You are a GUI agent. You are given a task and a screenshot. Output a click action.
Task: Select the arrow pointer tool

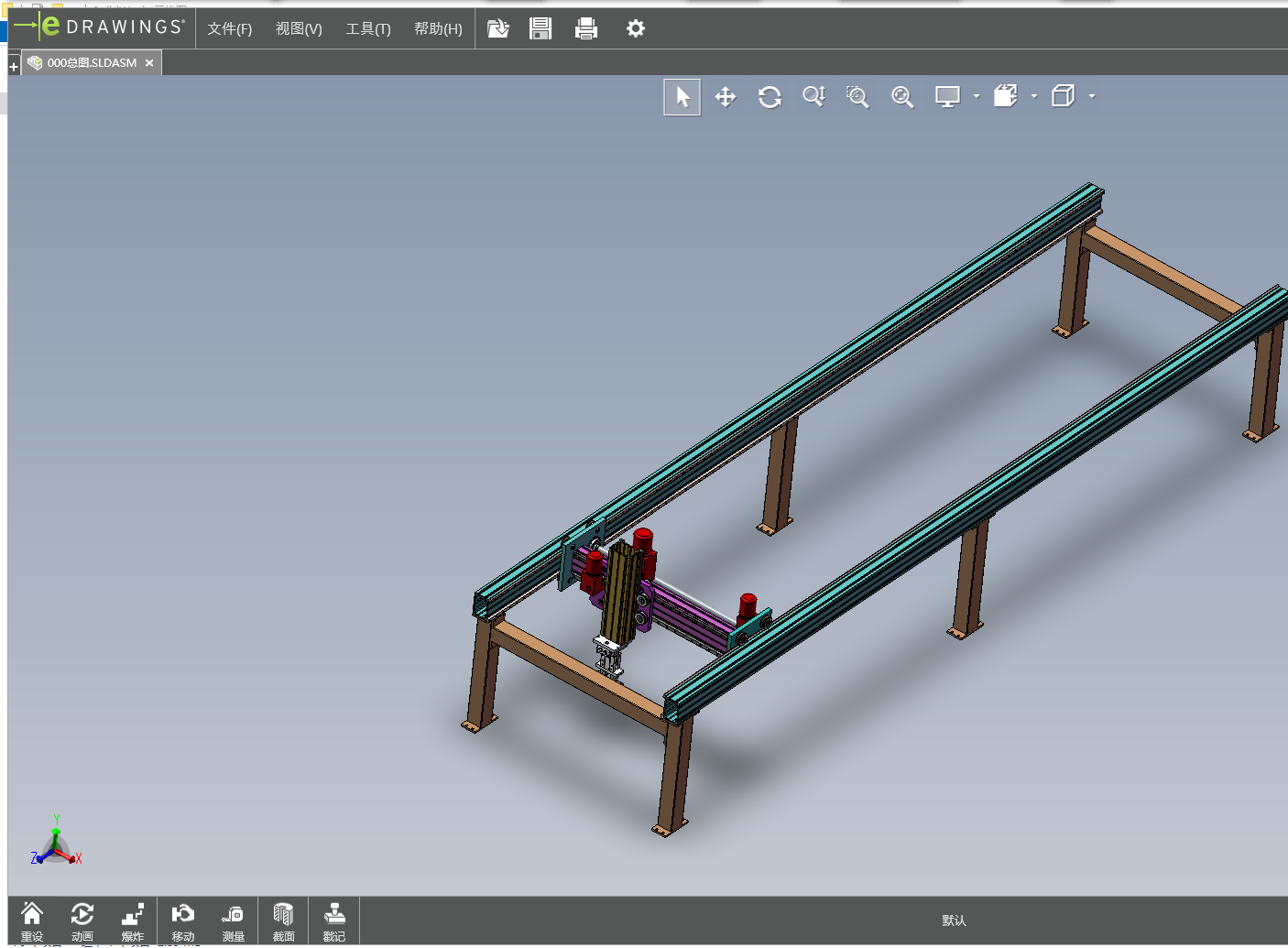[x=682, y=97]
